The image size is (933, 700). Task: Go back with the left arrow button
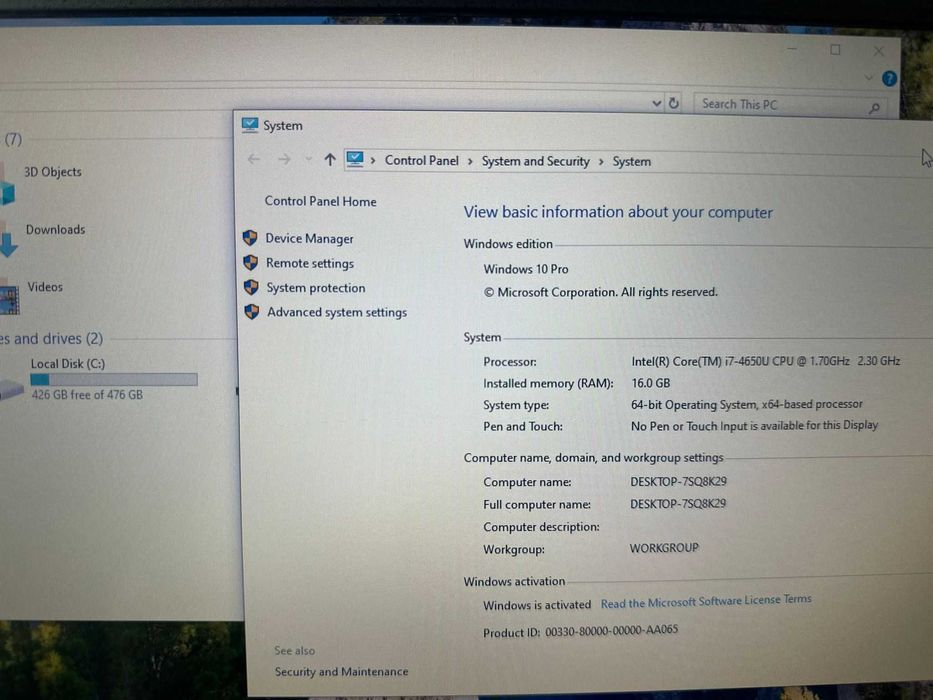[x=254, y=159]
